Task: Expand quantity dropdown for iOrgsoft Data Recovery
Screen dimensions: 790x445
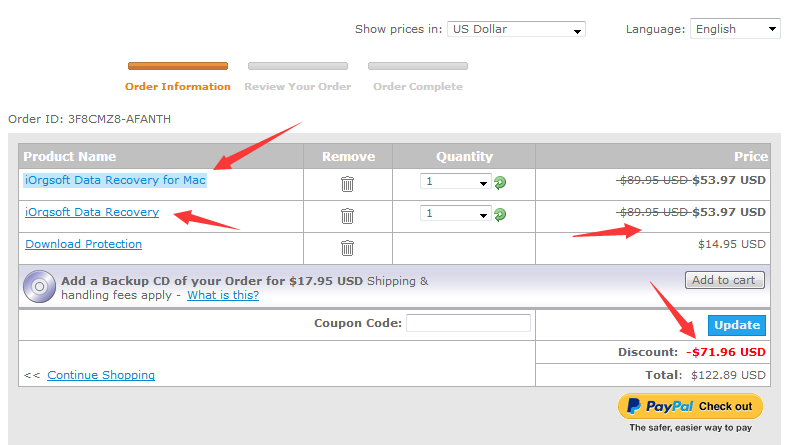Action: coord(455,213)
